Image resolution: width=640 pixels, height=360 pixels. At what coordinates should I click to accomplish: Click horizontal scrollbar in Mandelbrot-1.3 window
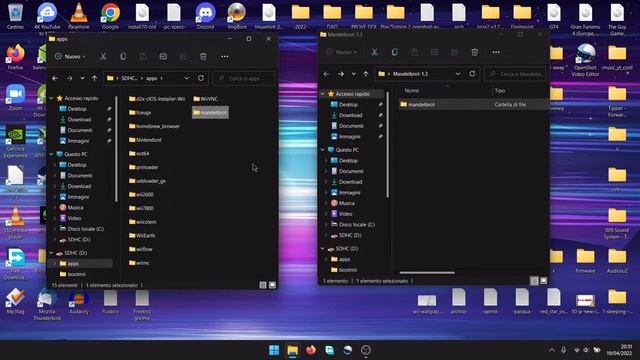[427, 273]
